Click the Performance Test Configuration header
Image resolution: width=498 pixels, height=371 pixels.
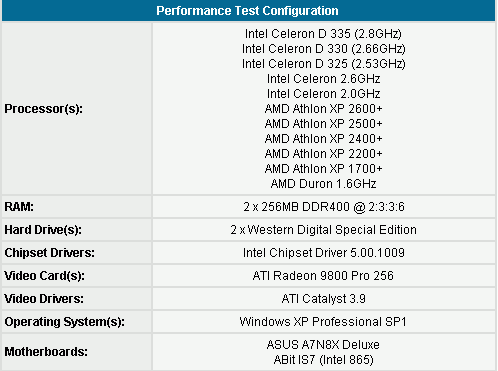[x=248, y=11]
